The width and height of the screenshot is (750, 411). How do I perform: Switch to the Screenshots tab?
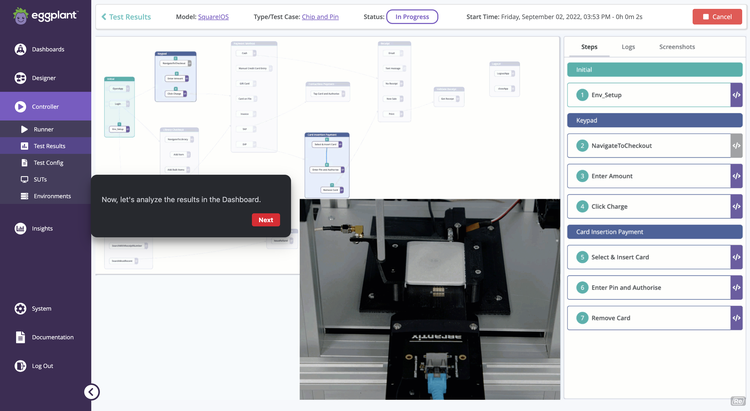point(677,47)
